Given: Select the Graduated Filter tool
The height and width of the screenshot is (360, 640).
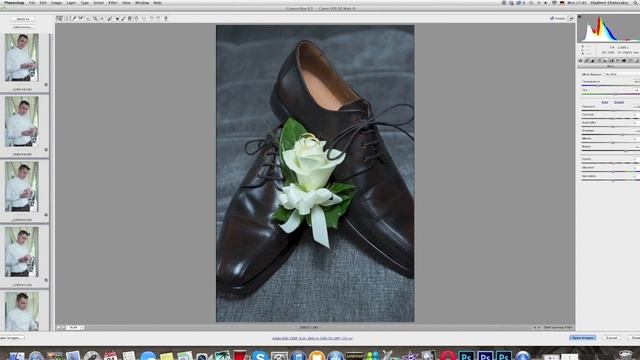Looking at the screenshot, I should [x=130, y=18].
